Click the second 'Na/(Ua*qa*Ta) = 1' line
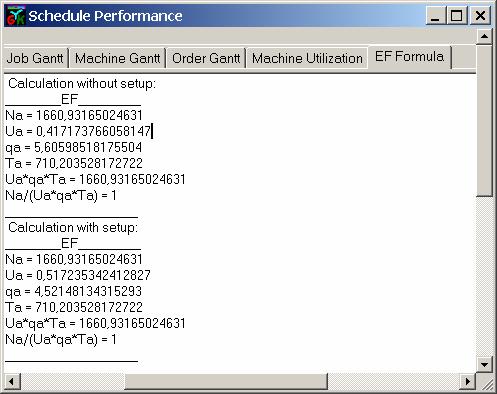 tap(61, 339)
